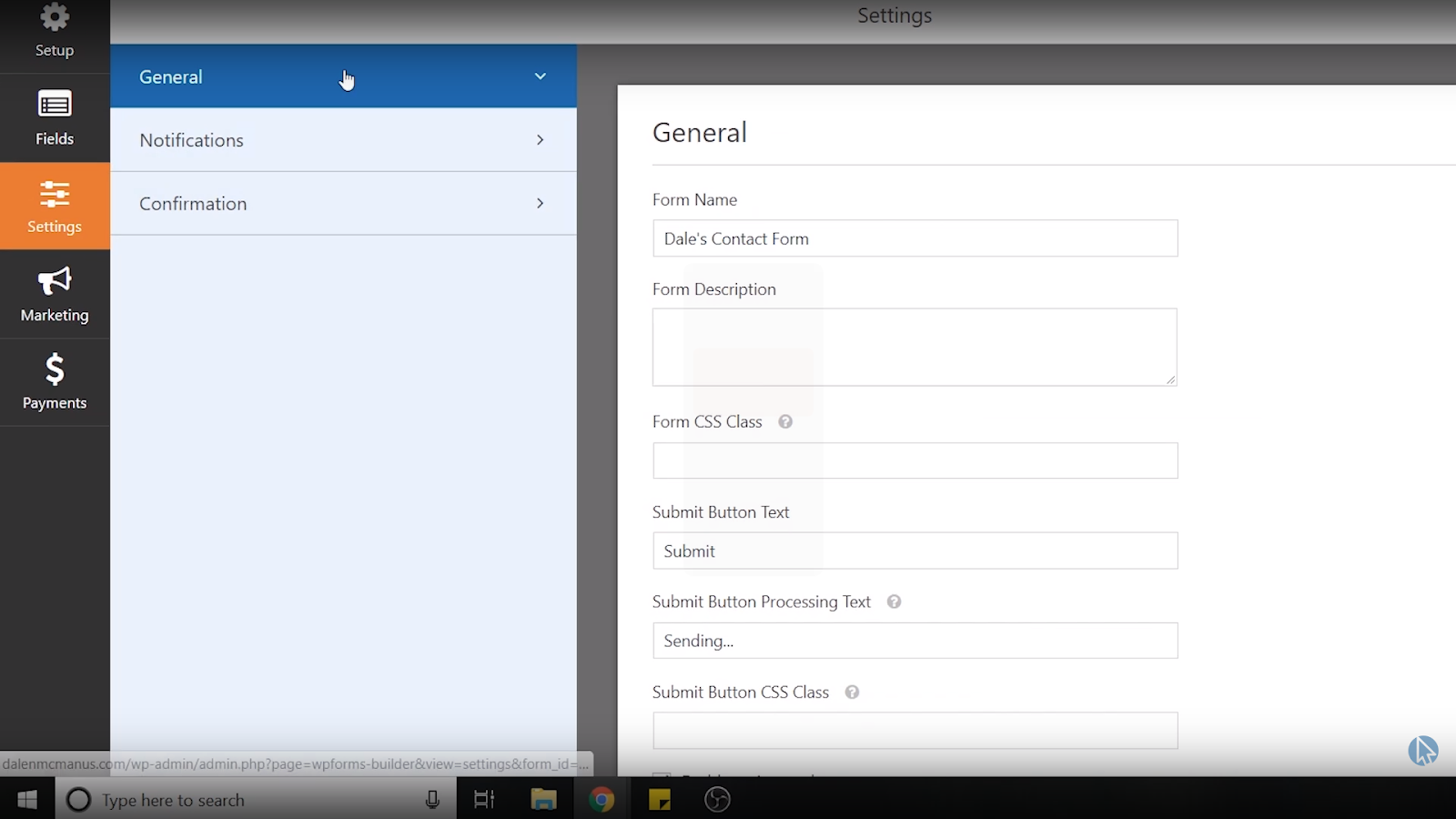Open the Payments dollar icon
The height and width of the screenshot is (819, 1456).
coord(55,369)
